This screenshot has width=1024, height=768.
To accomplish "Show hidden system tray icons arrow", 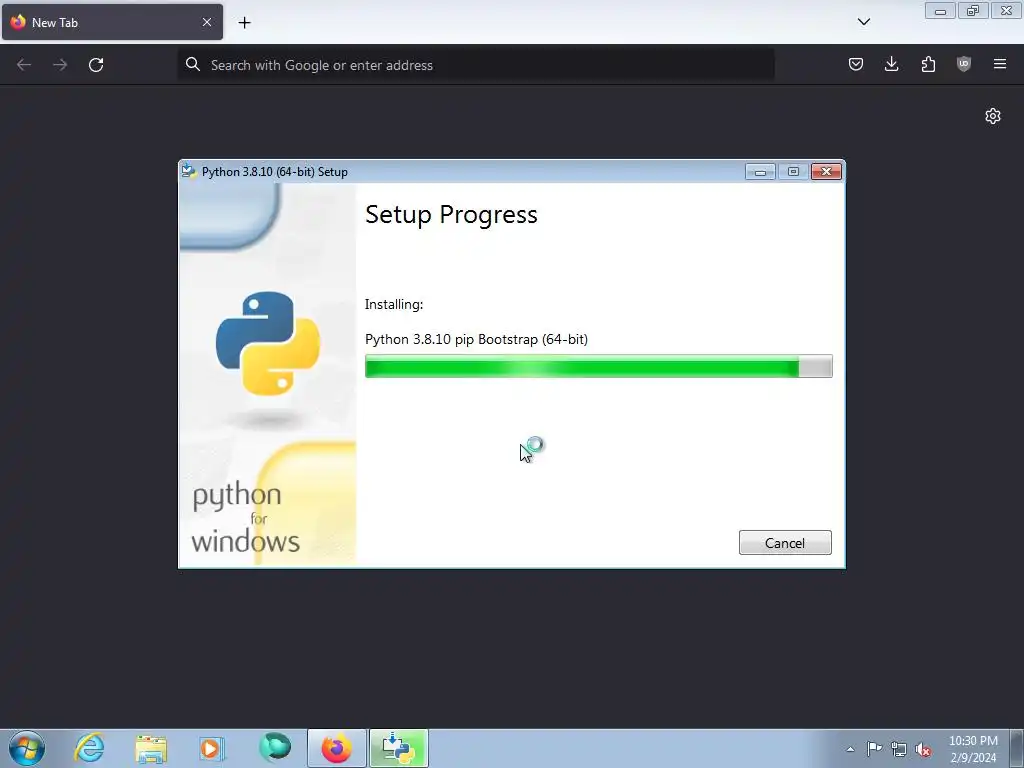I will click(850, 749).
